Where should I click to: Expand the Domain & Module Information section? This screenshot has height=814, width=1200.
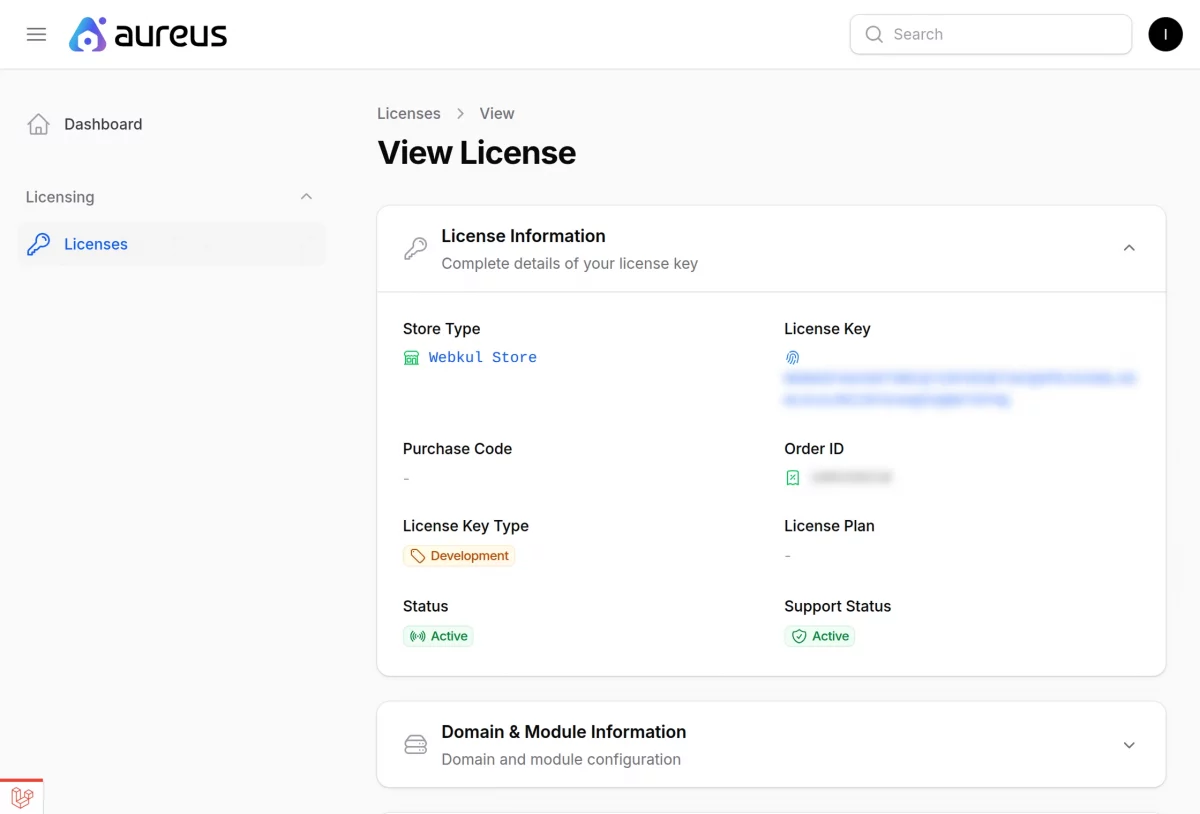pos(1129,745)
